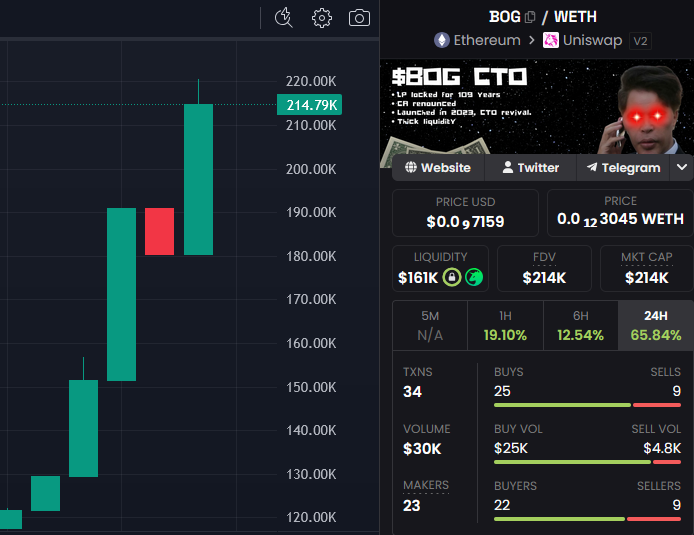Click the buy volume ratio bar
Image resolution: width=694 pixels, height=535 pixels.
[587, 462]
